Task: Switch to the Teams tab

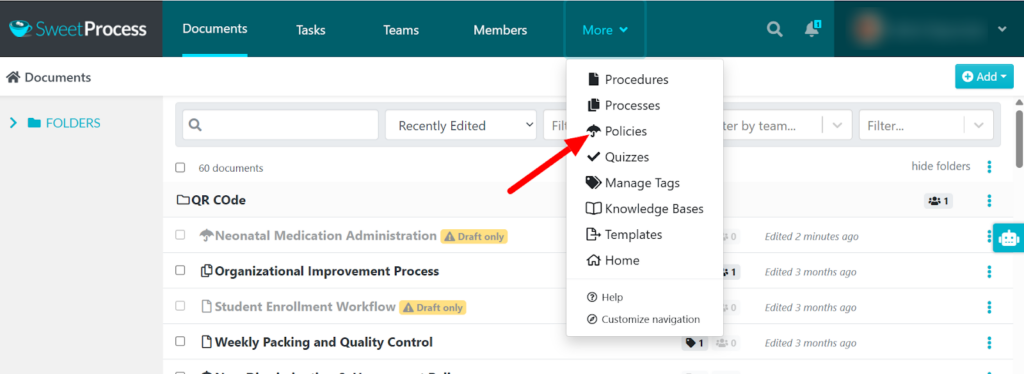Action: click(401, 30)
